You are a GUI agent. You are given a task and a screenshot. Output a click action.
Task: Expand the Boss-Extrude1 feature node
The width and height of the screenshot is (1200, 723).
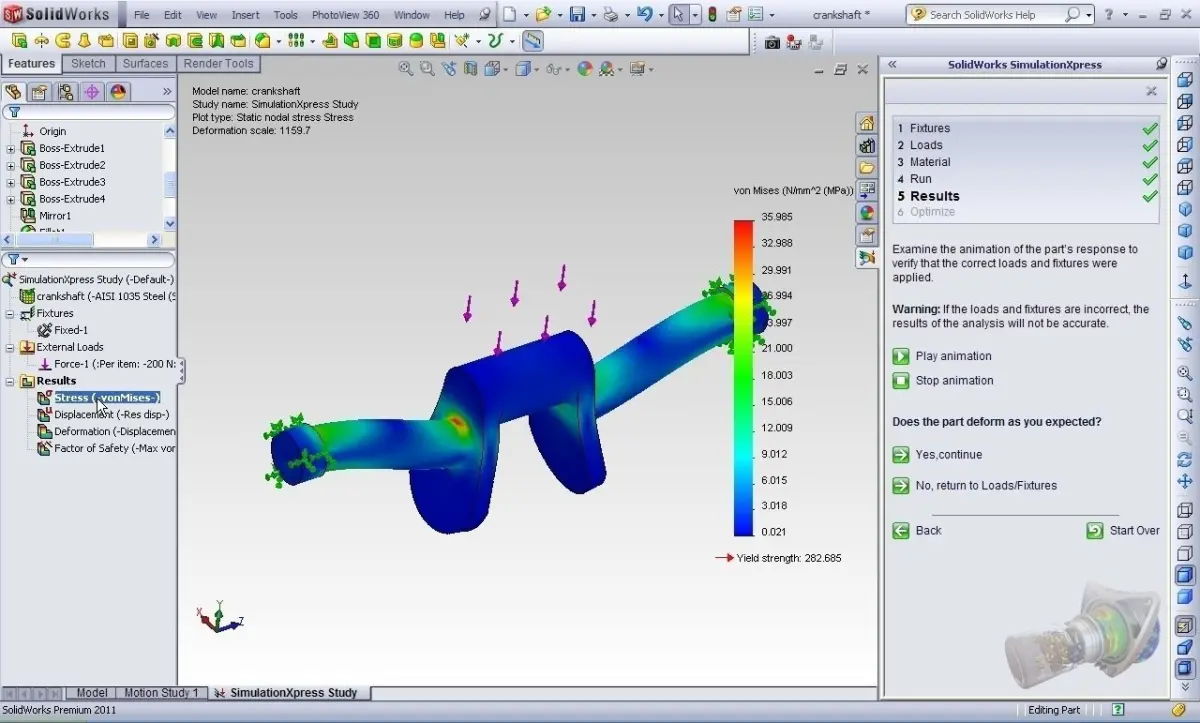point(11,149)
